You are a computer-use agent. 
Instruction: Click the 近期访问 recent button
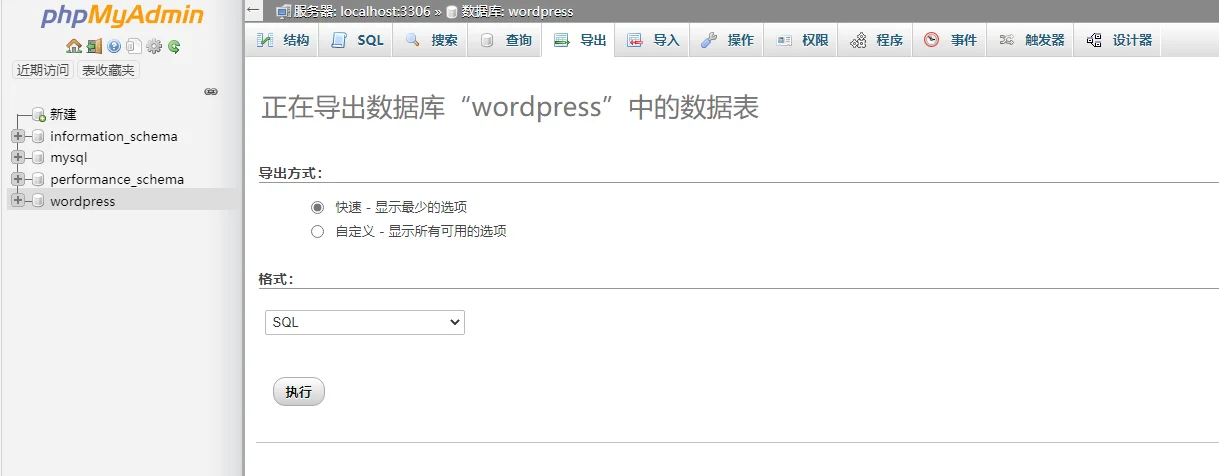pyautogui.click(x=43, y=70)
